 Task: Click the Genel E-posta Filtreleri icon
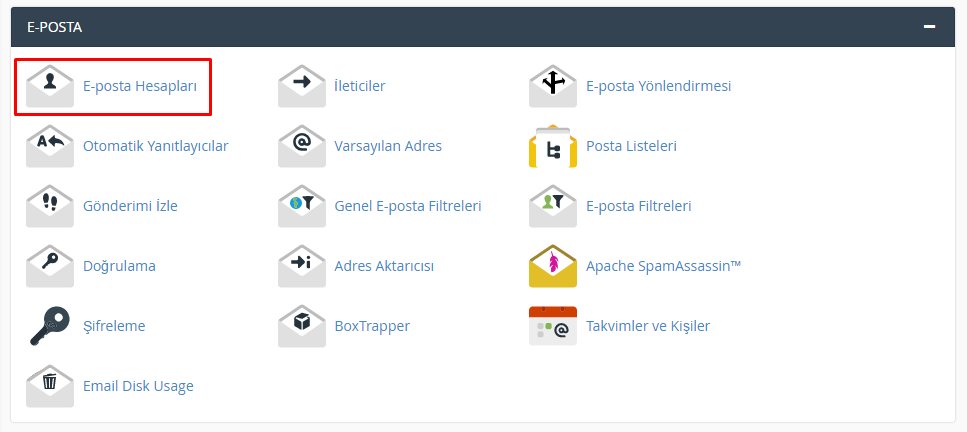tap(302, 206)
